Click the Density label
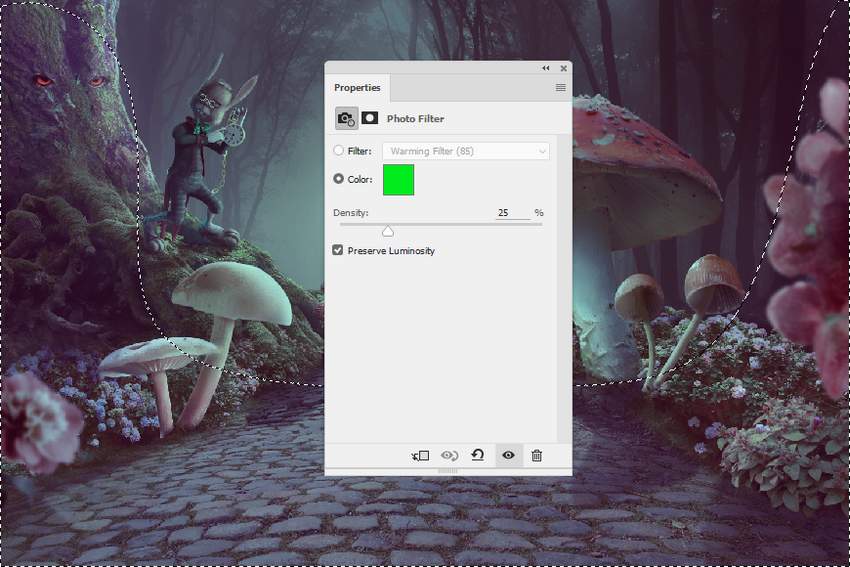 (351, 212)
